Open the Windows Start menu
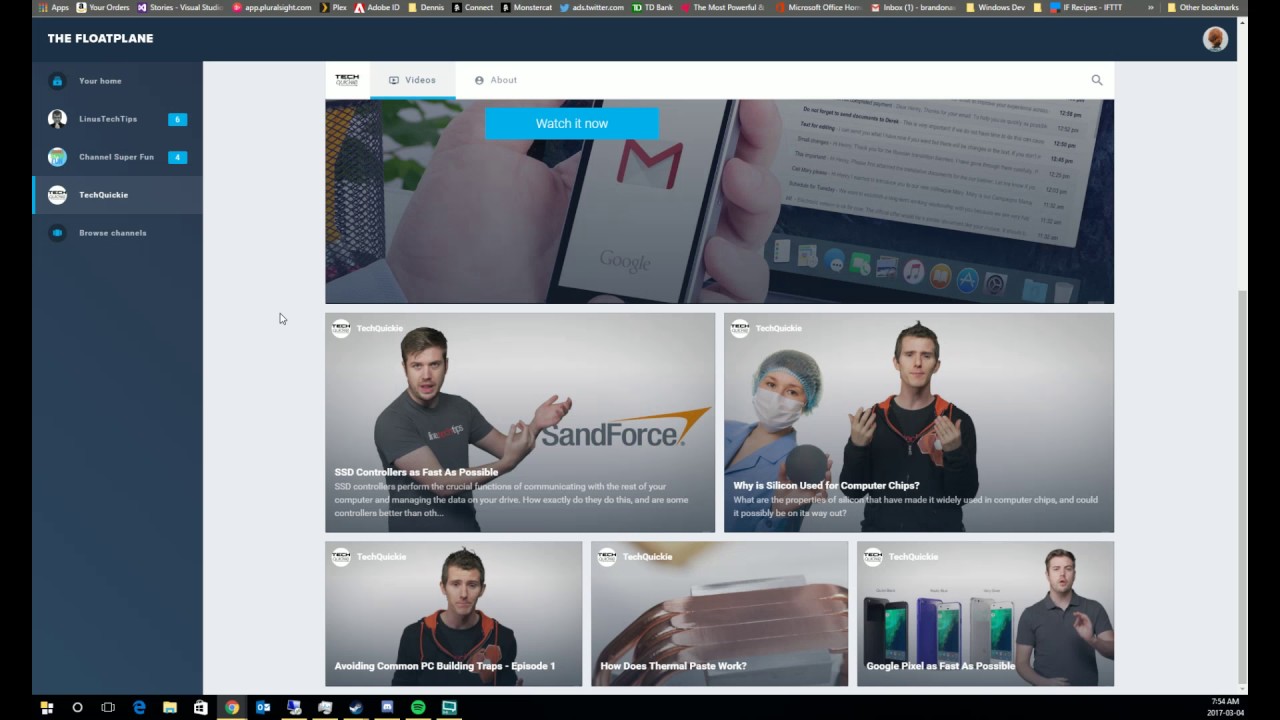This screenshot has height=720, width=1280. [46, 707]
